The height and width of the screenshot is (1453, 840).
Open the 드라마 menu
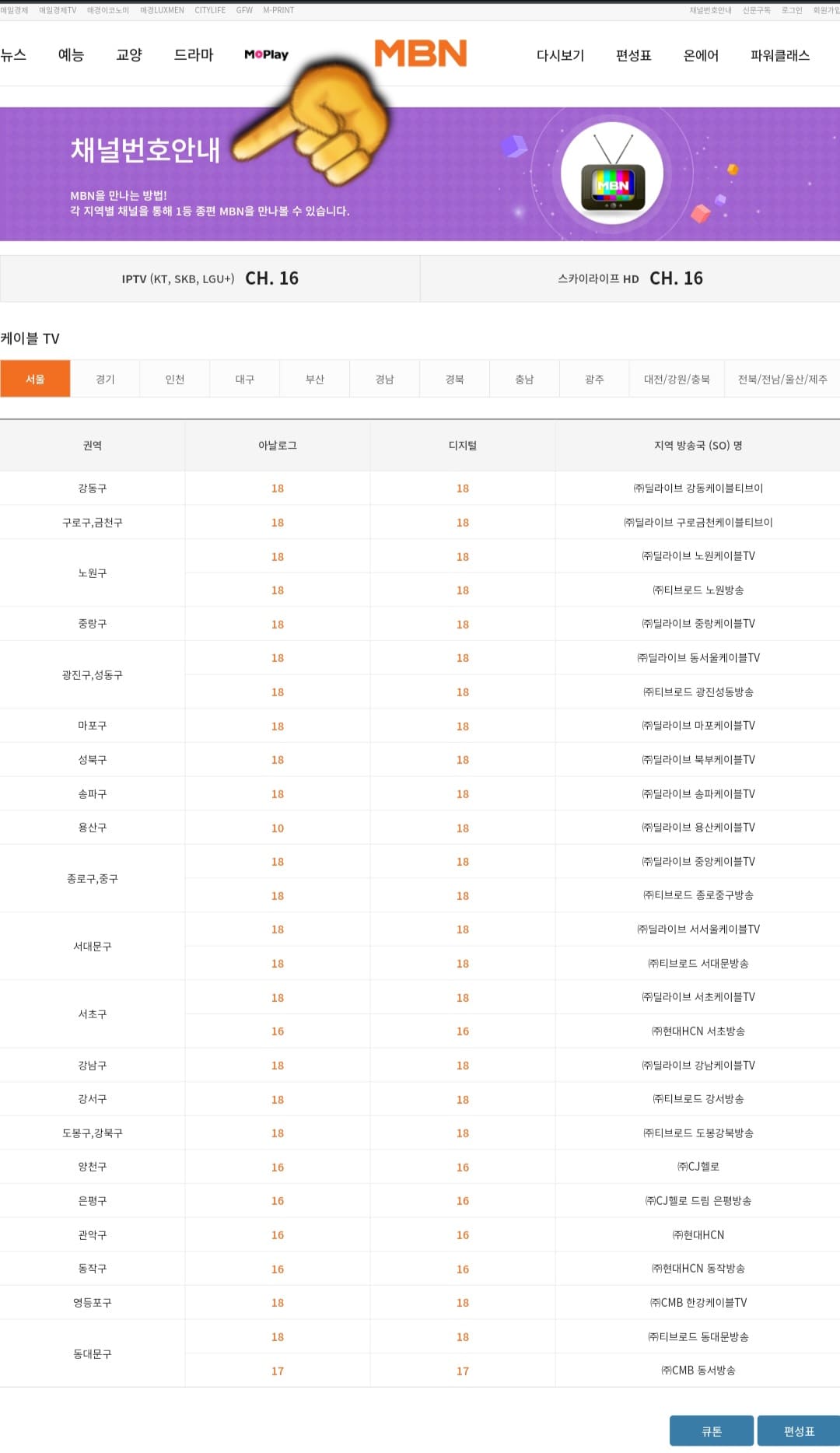pyautogui.click(x=194, y=54)
